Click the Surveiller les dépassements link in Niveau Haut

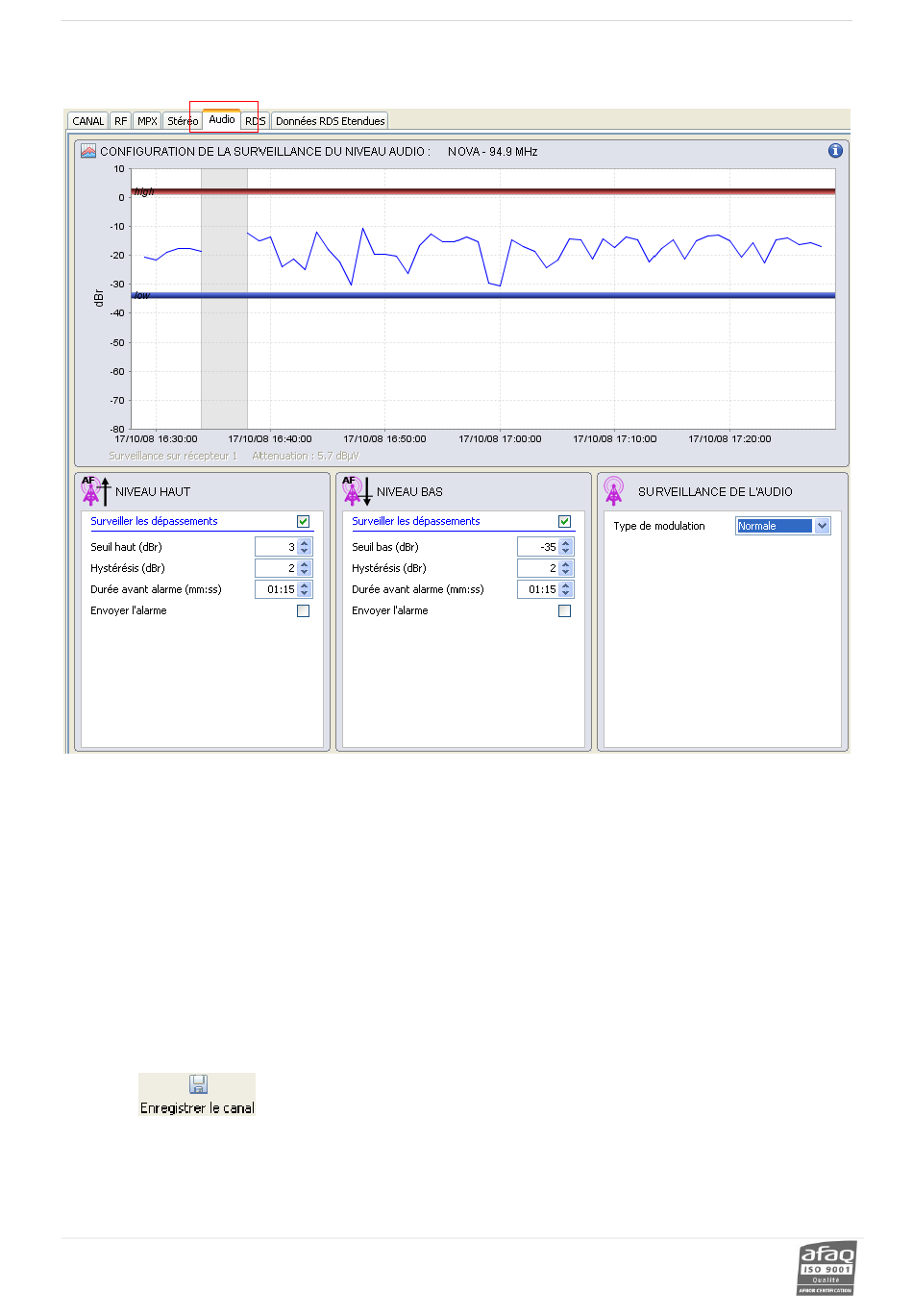point(154,521)
